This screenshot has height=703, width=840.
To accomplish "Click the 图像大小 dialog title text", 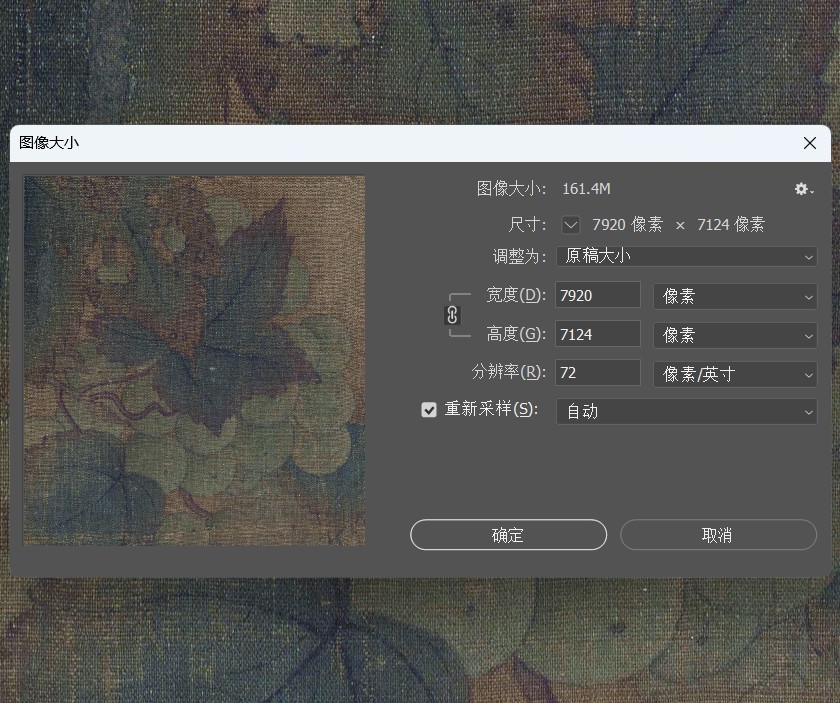I will [49, 143].
